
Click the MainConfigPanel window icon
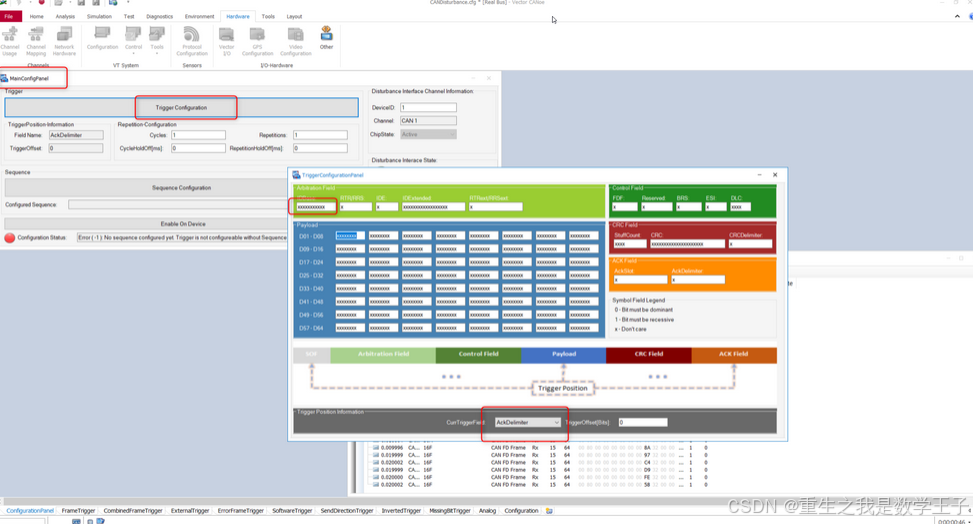4,78
